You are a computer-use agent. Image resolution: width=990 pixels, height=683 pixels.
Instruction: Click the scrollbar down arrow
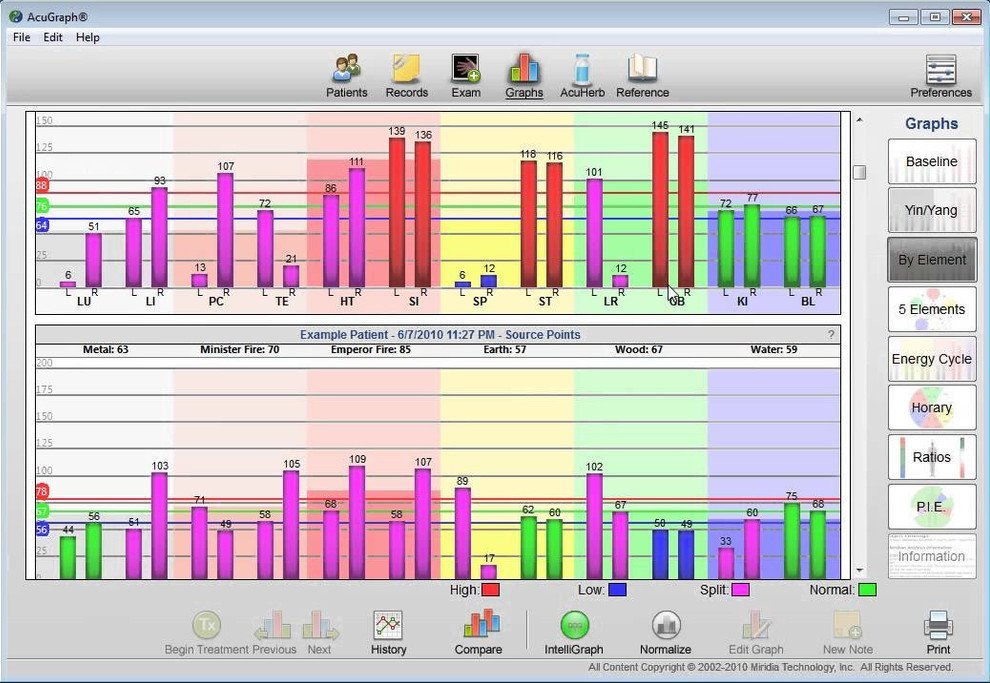(x=859, y=571)
